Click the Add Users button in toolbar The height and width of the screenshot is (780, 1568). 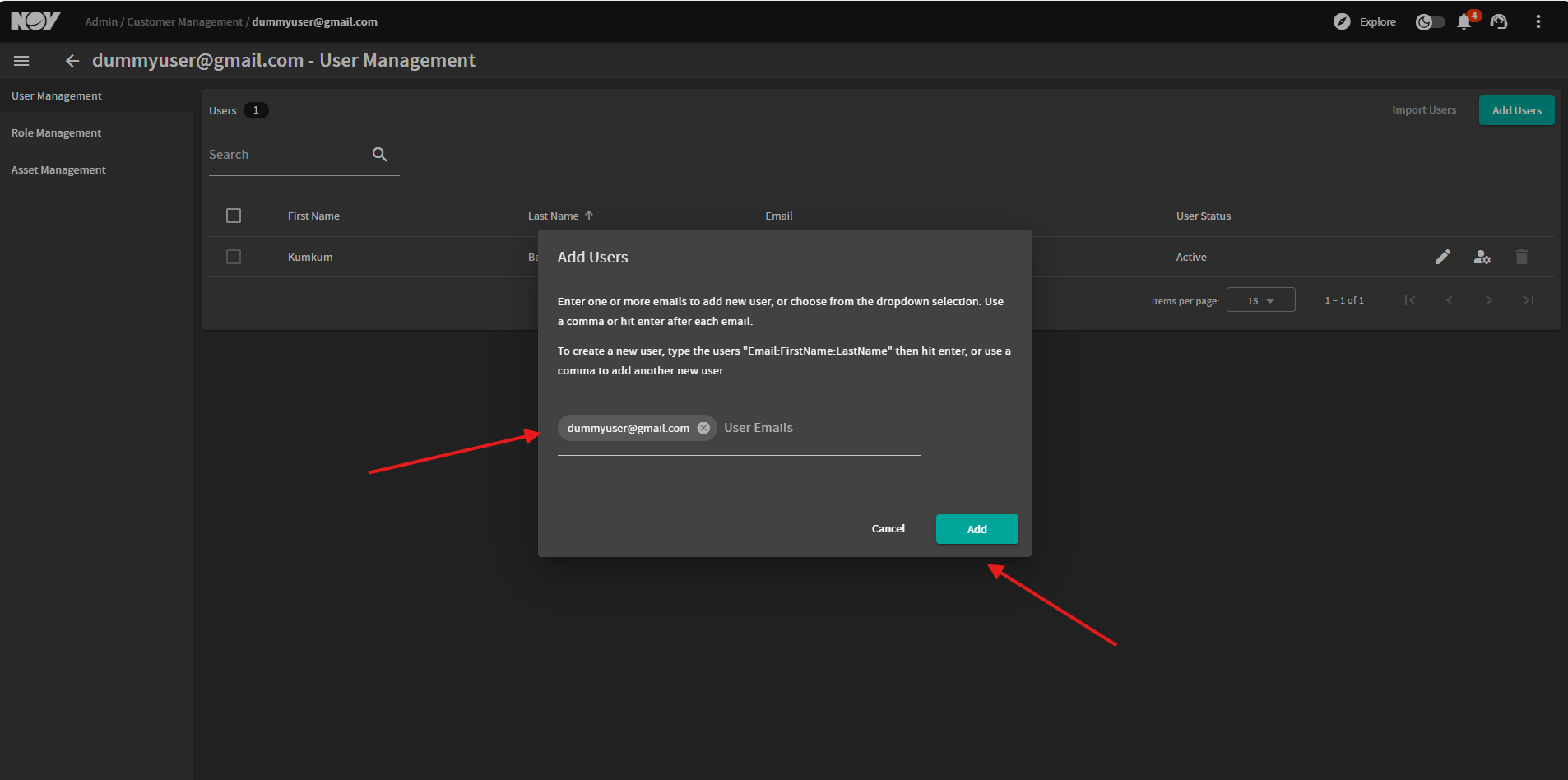1517,110
